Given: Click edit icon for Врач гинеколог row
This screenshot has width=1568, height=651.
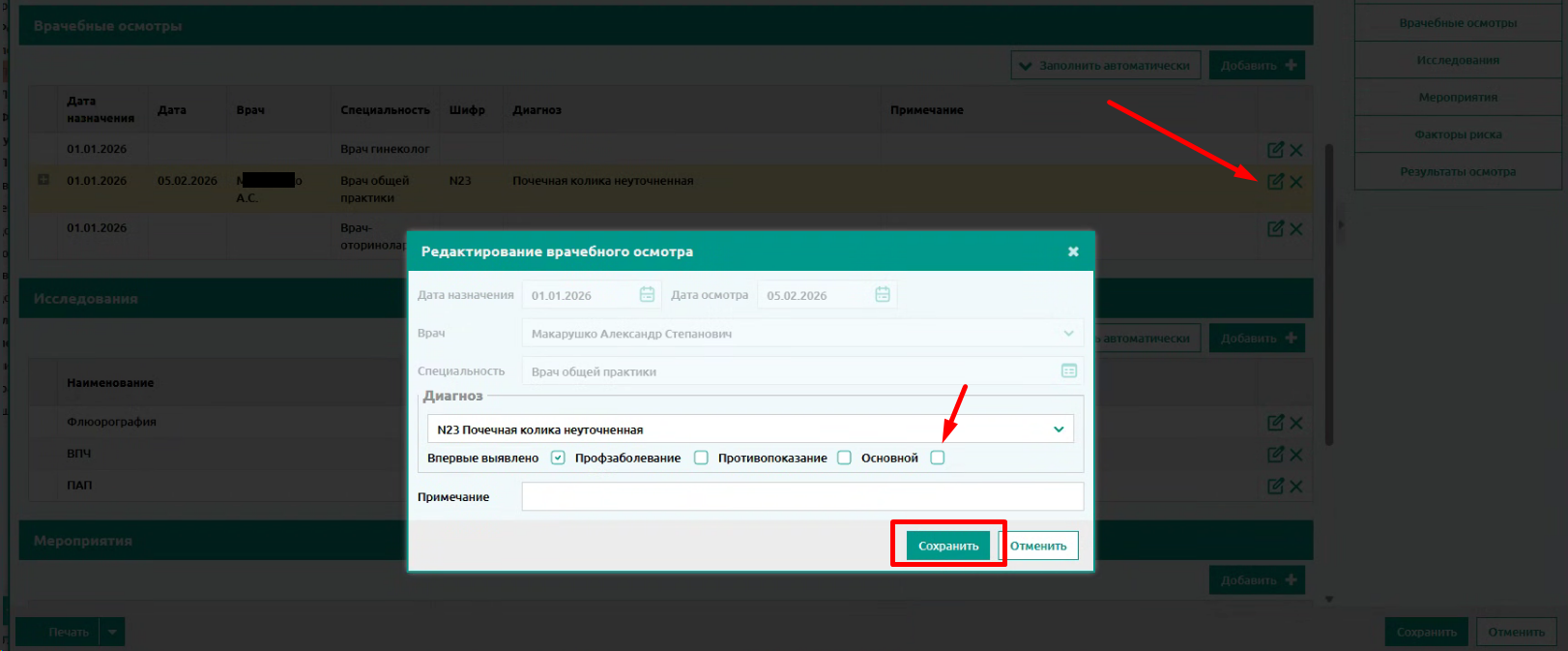Looking at the screenshot, I should coord(1275,150).
